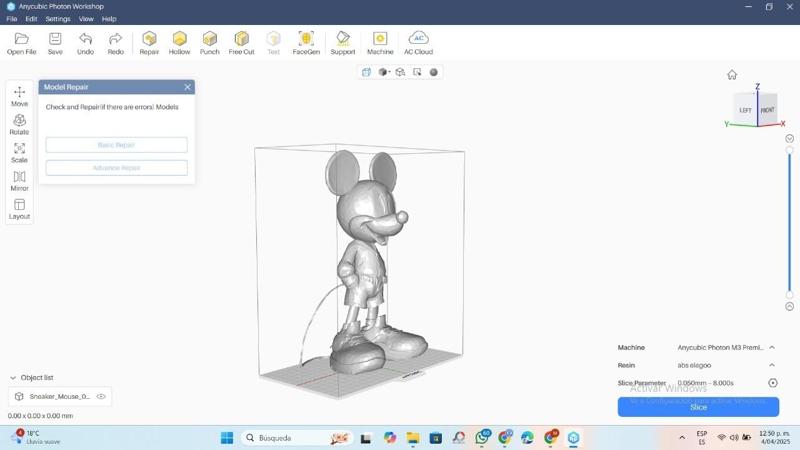The image size is (800, 450).
Task: Click the Save toolbar icon
Action: coord(55,43)
